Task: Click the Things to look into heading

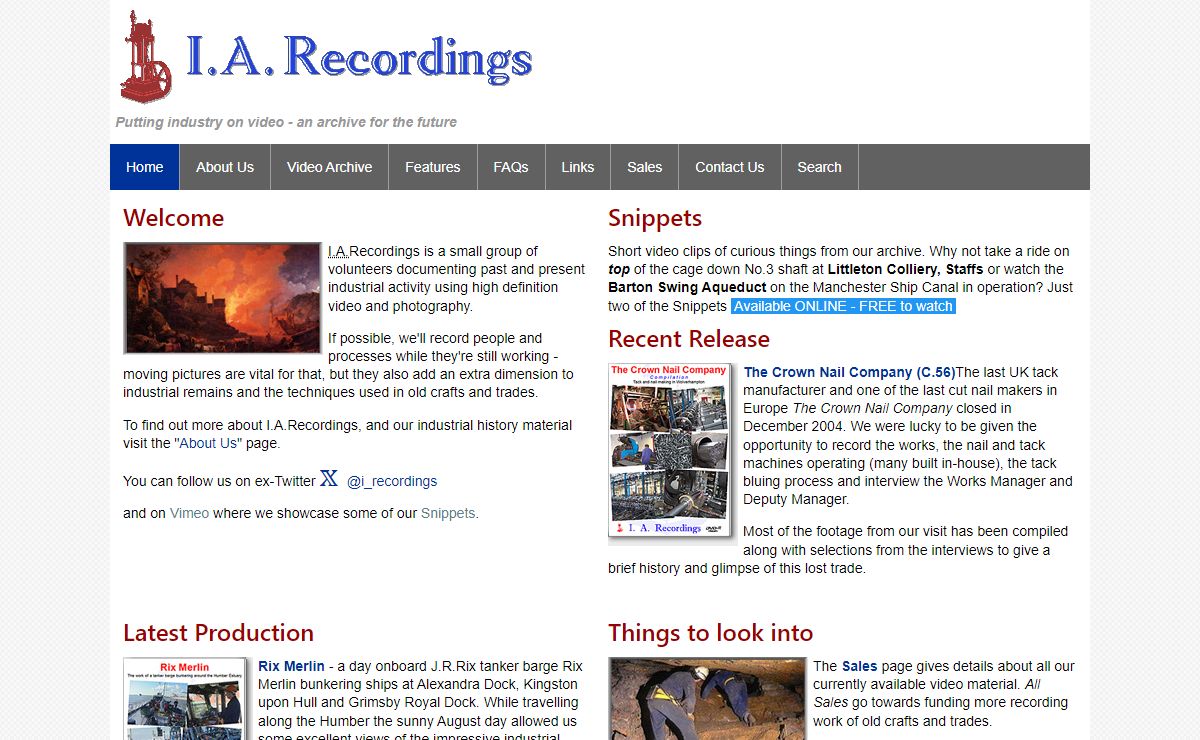Action: [710, 633]
